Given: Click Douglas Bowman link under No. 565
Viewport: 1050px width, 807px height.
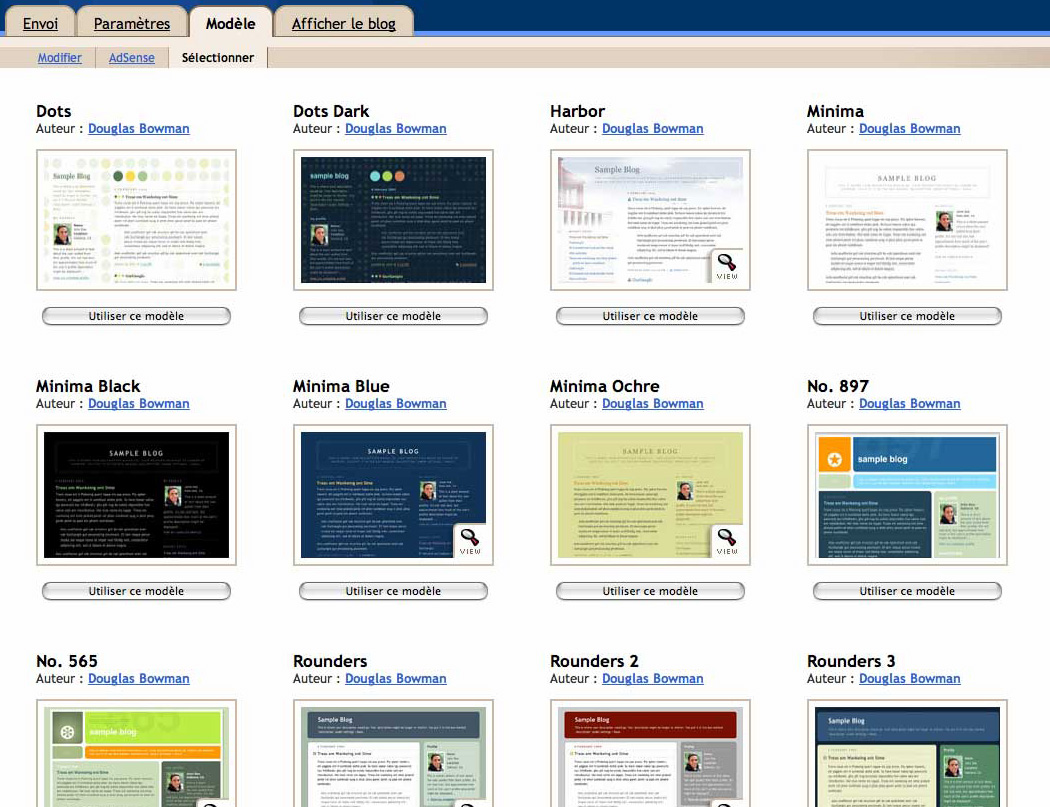Looking at the screenshot, I should pos(139,679).
